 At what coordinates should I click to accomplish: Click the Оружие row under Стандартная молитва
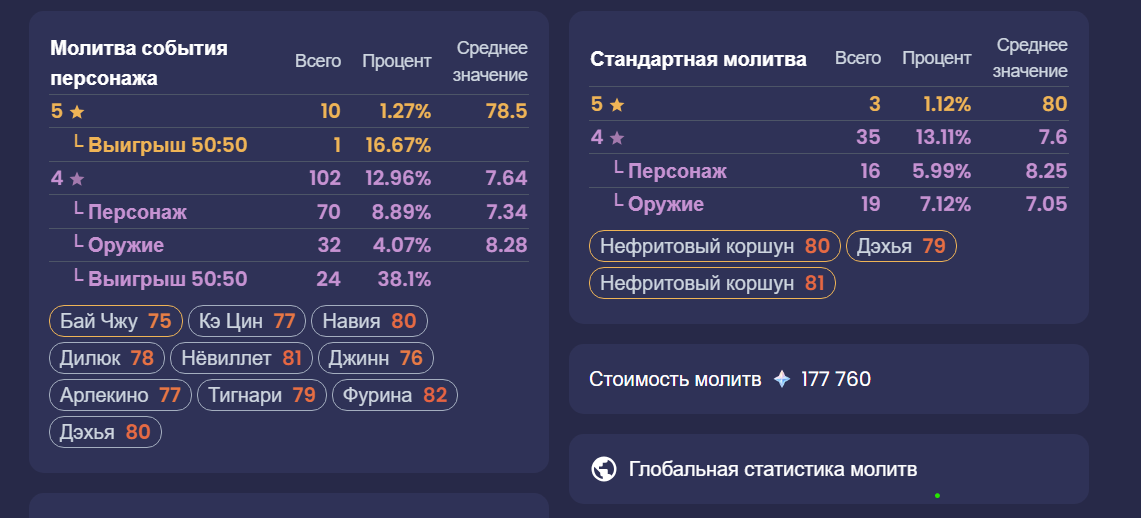click(x=665, y=204)
